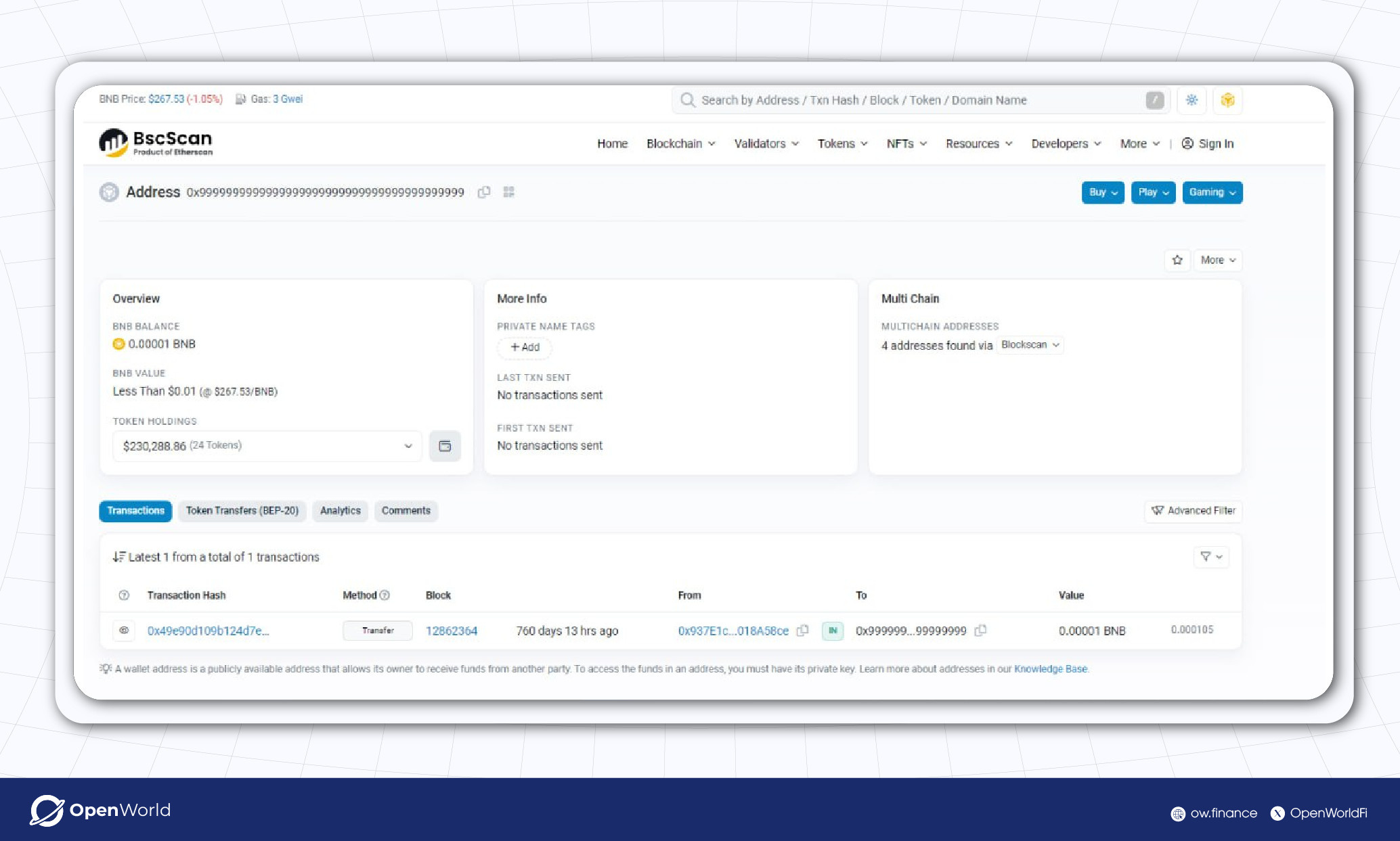Add address to watch list star
The height and width of the screenshot is (841, 1400).
click(x=1177, y=260)
